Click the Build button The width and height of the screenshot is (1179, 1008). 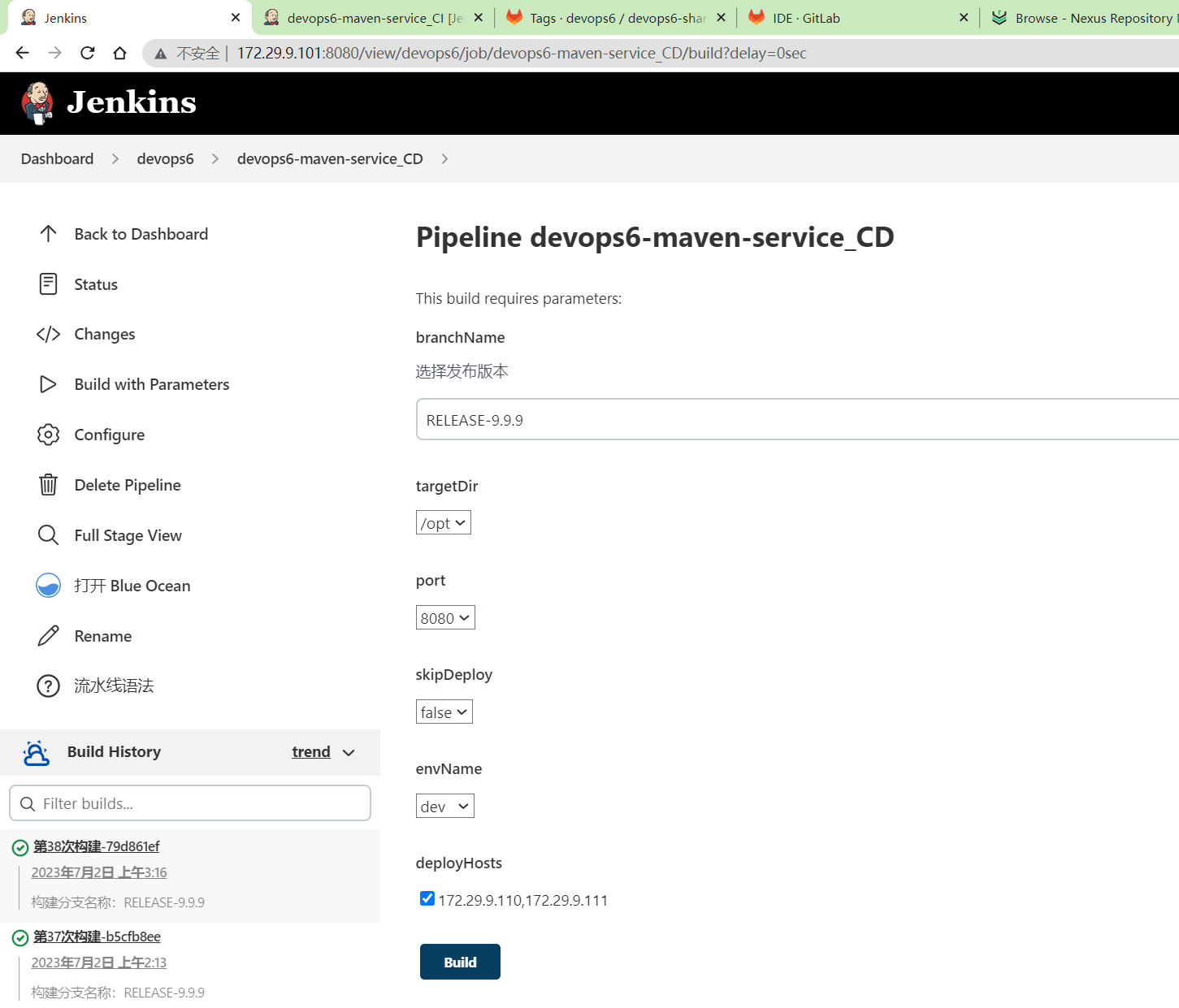[460, 962]
